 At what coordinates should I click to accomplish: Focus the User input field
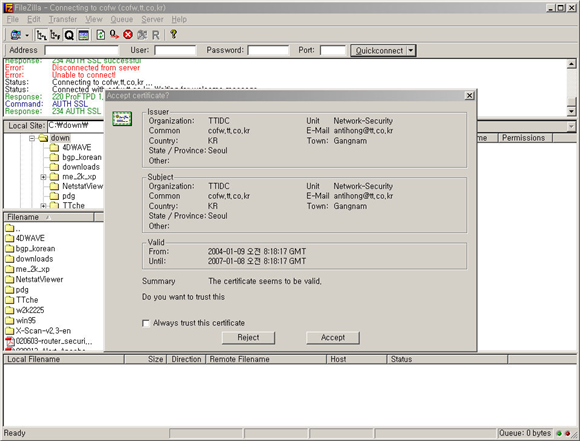coord(175,50)
